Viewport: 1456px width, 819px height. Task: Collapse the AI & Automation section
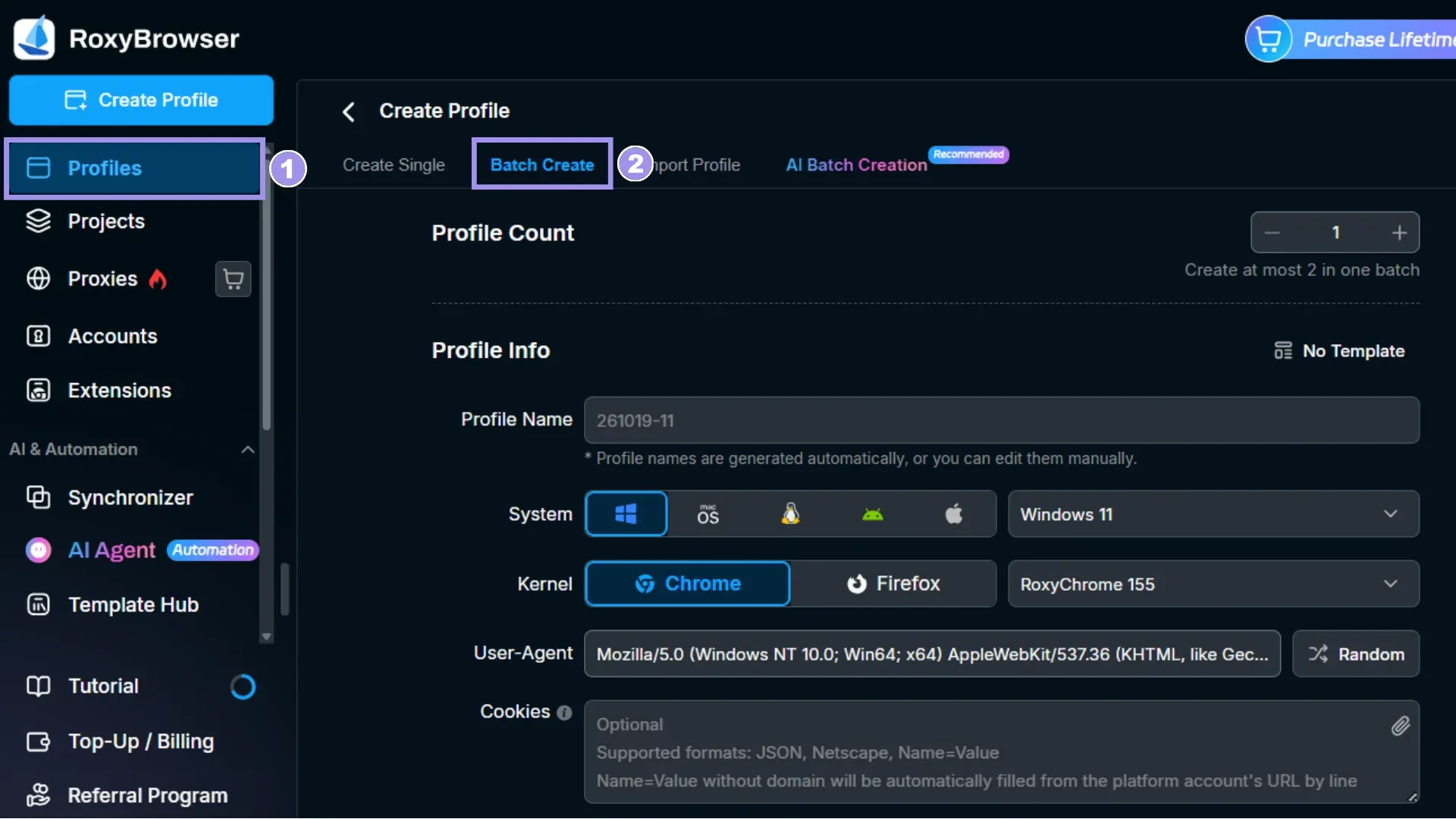point(247,450)
